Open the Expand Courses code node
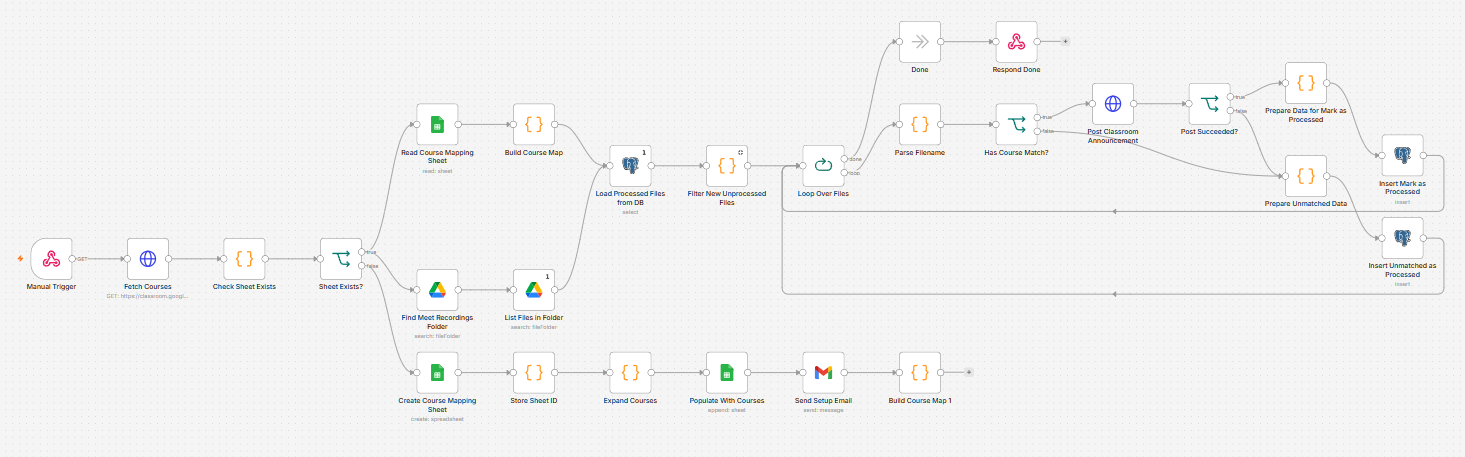Screen dimensions: 1465x457 [630, 373]
